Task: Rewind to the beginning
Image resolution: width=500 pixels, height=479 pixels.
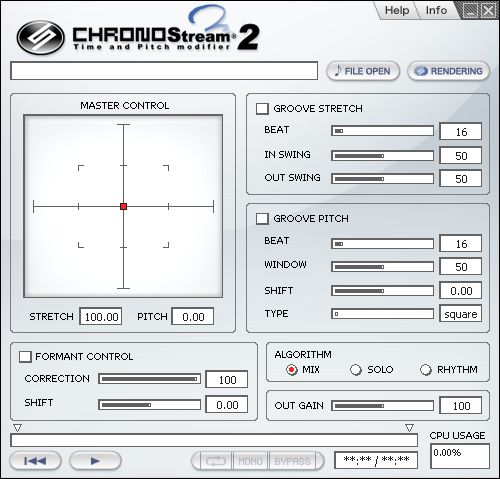Action: [35, 461]
